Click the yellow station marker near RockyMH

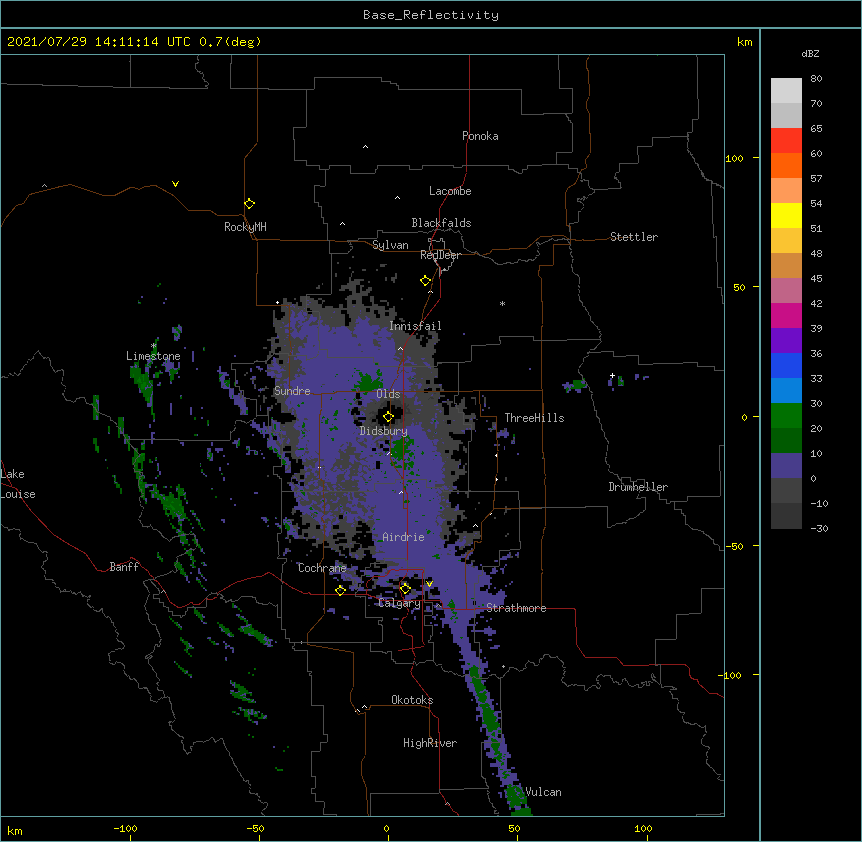coord(249,204)
